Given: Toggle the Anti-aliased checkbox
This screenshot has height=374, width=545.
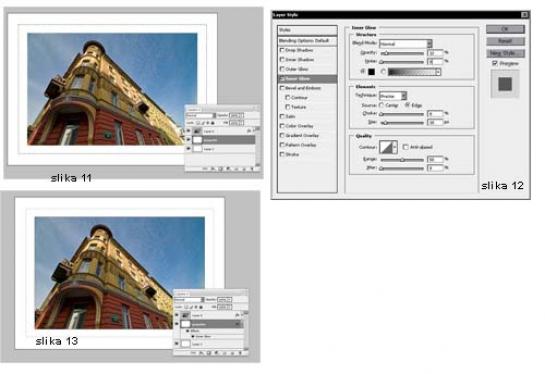Looking at the screenshot, I should 406,147.
